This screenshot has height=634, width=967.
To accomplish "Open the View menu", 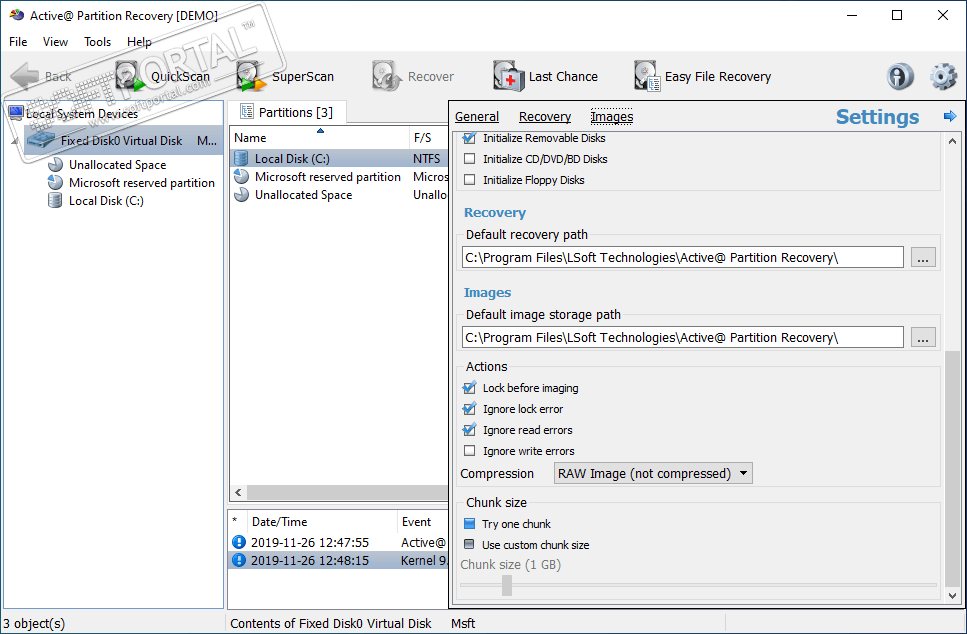I will 55,41.
